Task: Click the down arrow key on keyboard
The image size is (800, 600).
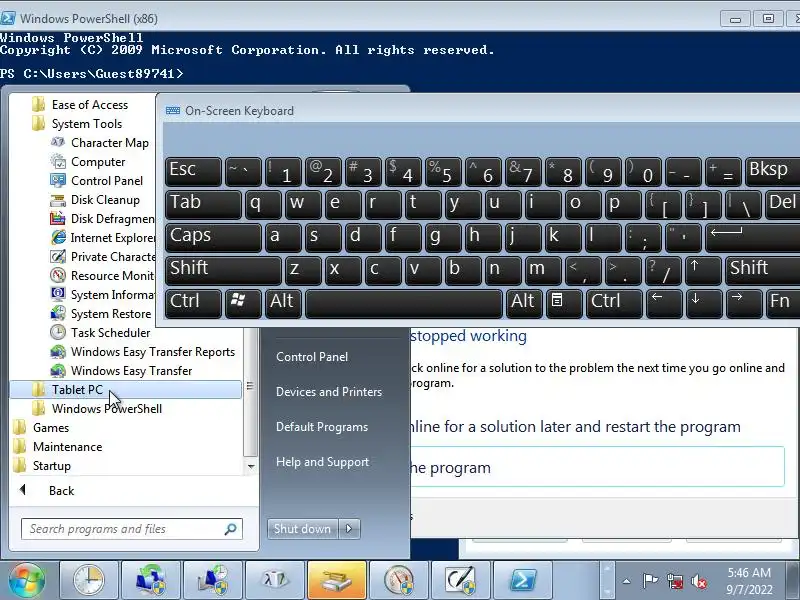Action: tap(703, 303)
